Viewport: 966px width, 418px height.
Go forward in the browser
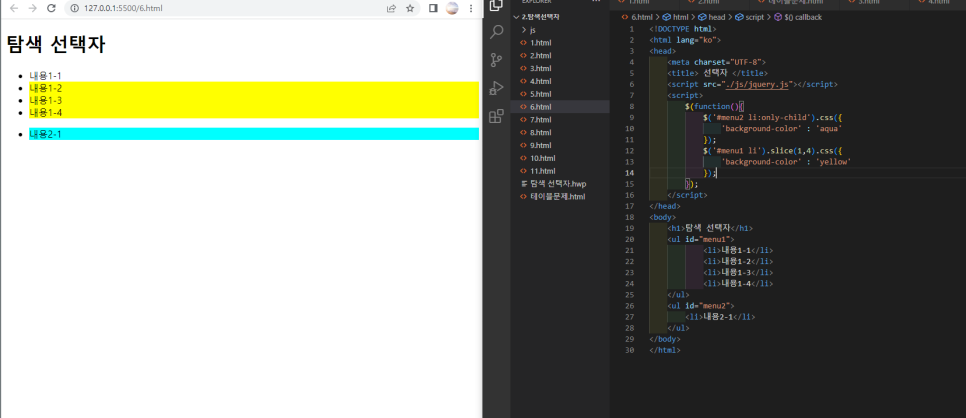(x=33, y=9)
